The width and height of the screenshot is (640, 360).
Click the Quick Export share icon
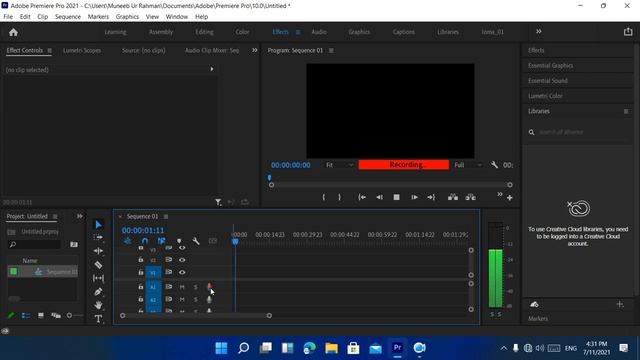tap(628, 32)
